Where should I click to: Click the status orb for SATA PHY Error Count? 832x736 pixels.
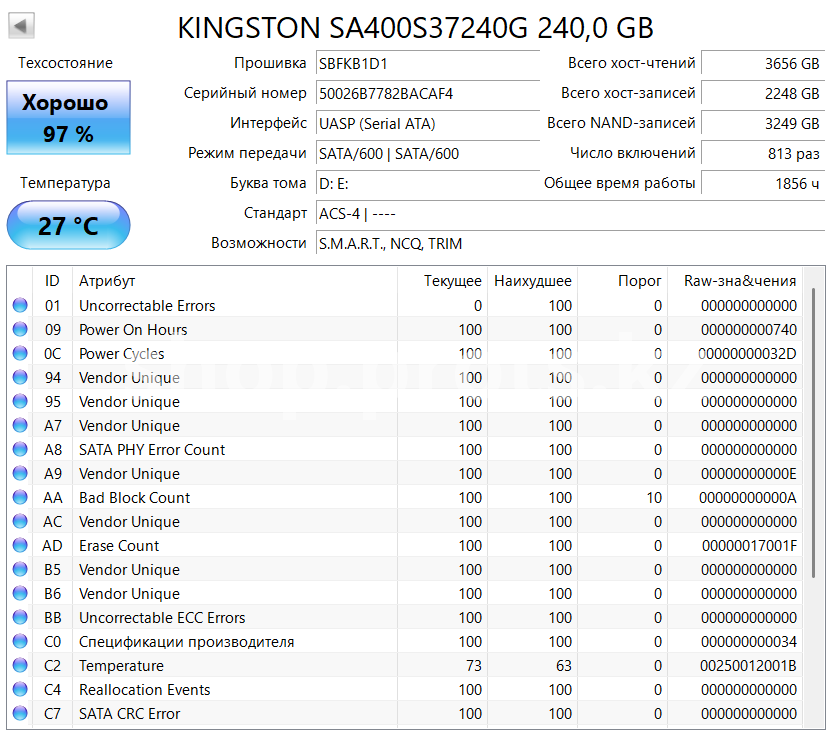pyautogui.click(x=20, y=450)
